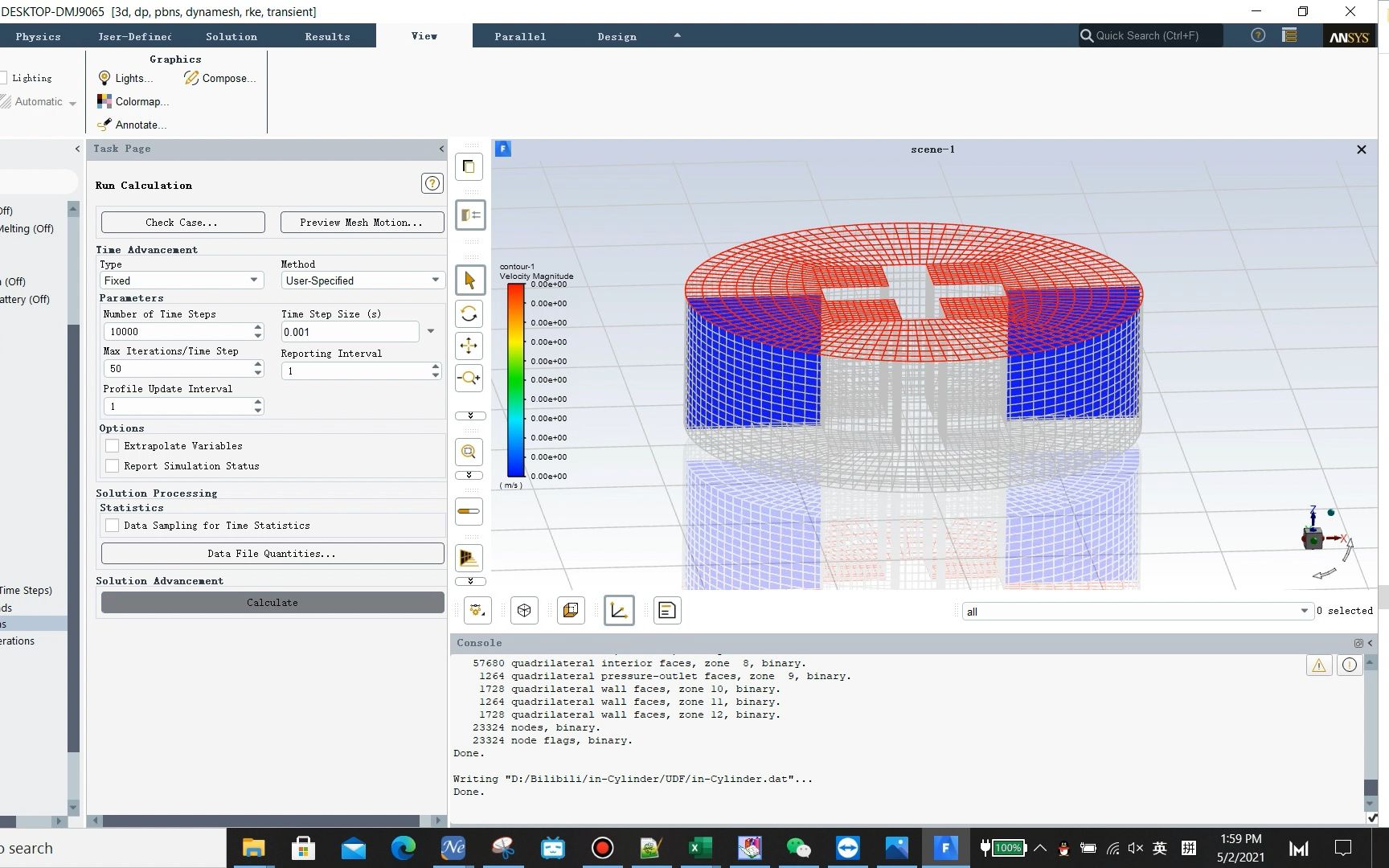Enable Extrapolate Variables

pos(113,445)
